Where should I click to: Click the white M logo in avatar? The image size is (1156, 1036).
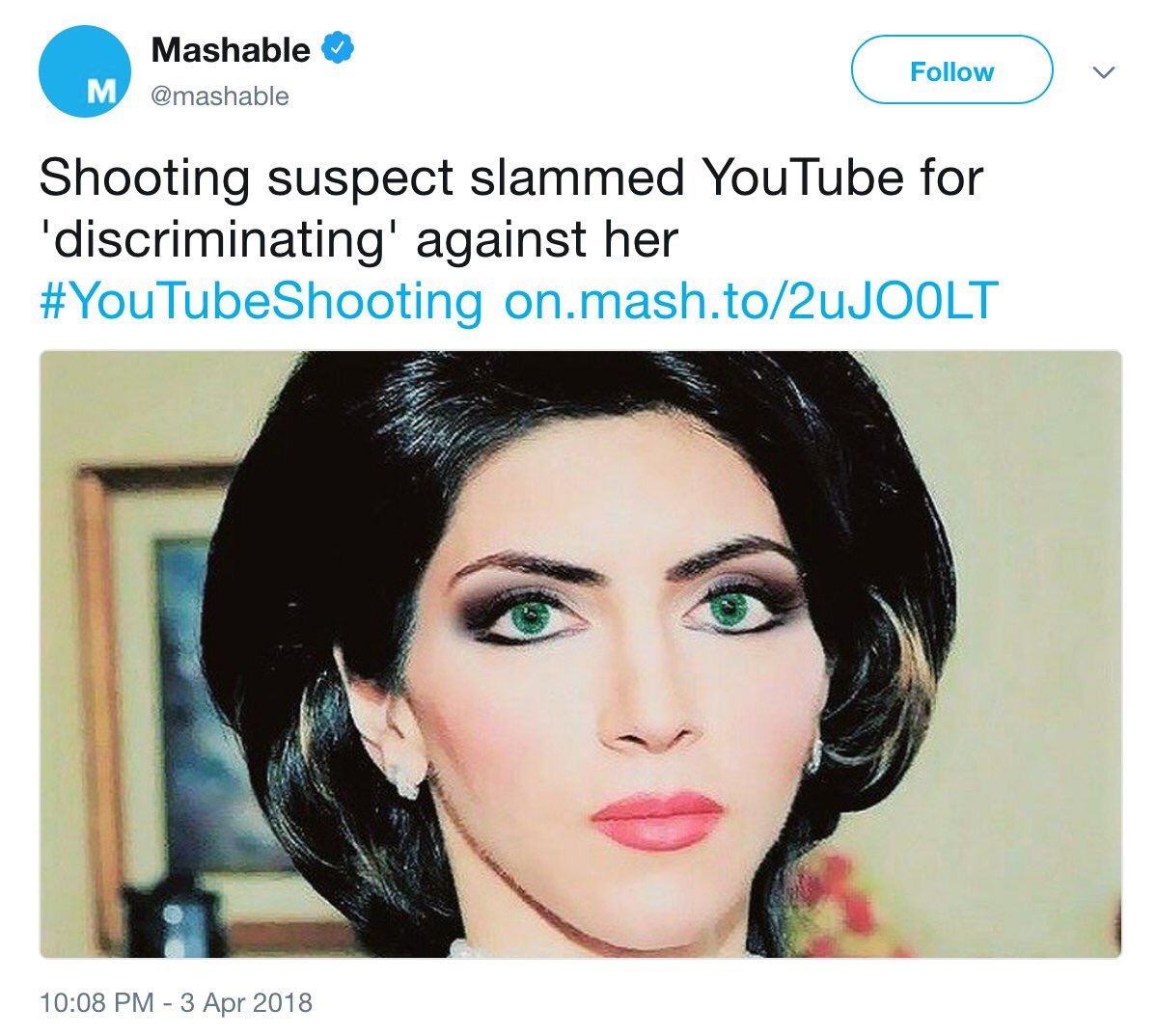pos(101,92)
